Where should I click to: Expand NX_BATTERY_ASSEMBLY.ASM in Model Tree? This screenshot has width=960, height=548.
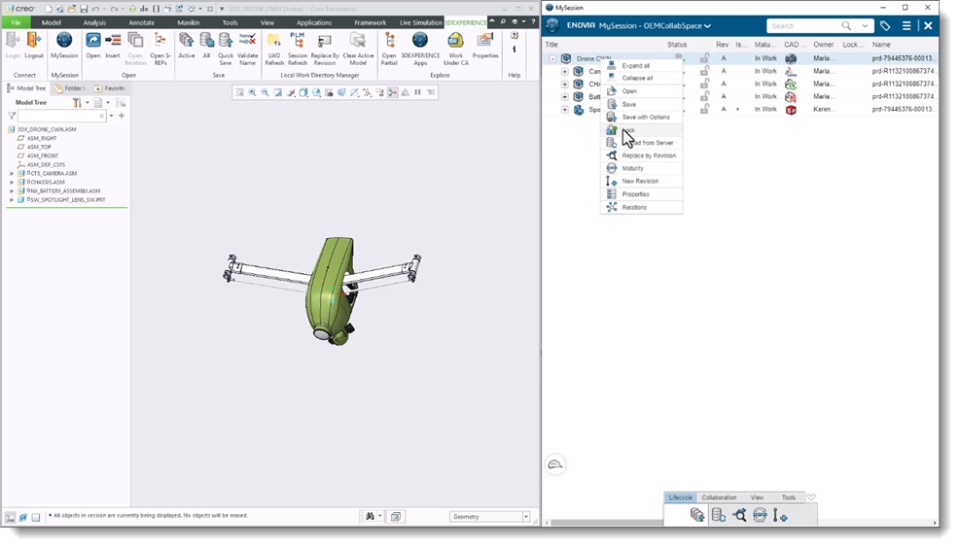[x=12, y=191]
